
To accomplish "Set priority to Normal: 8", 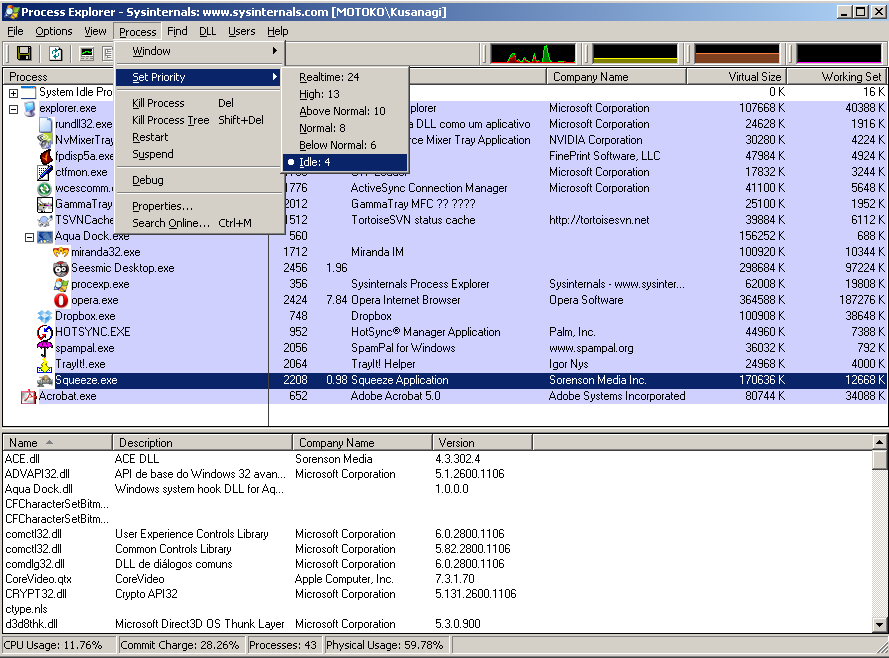I will (345, 128).
